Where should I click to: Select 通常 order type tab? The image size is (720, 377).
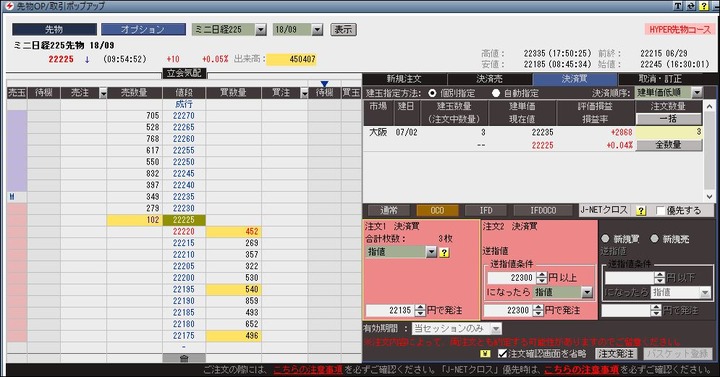tap(388, 211)
